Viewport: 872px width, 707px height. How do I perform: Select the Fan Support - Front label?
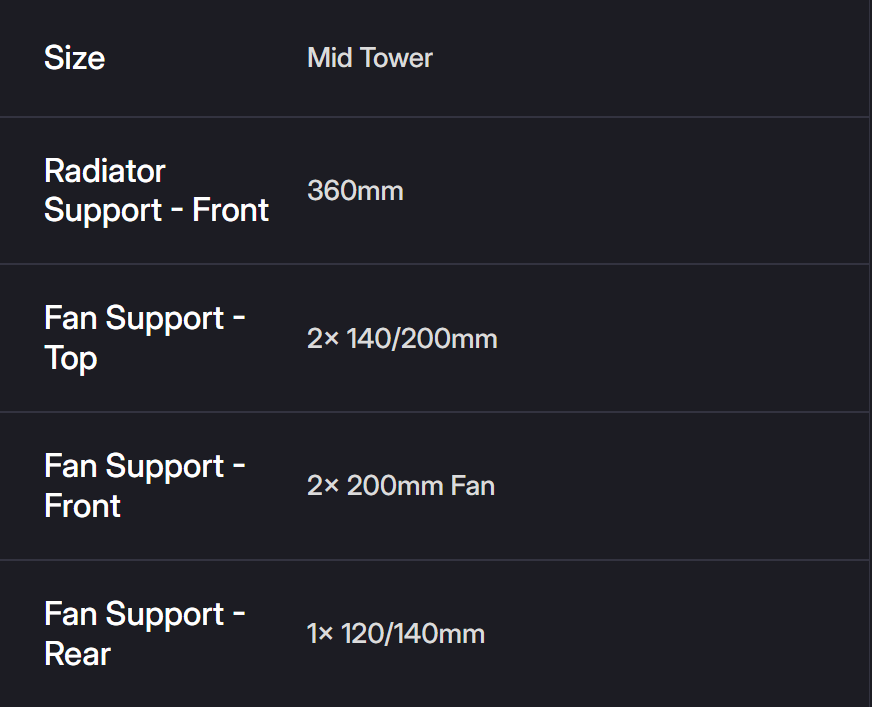coord(144,486)
